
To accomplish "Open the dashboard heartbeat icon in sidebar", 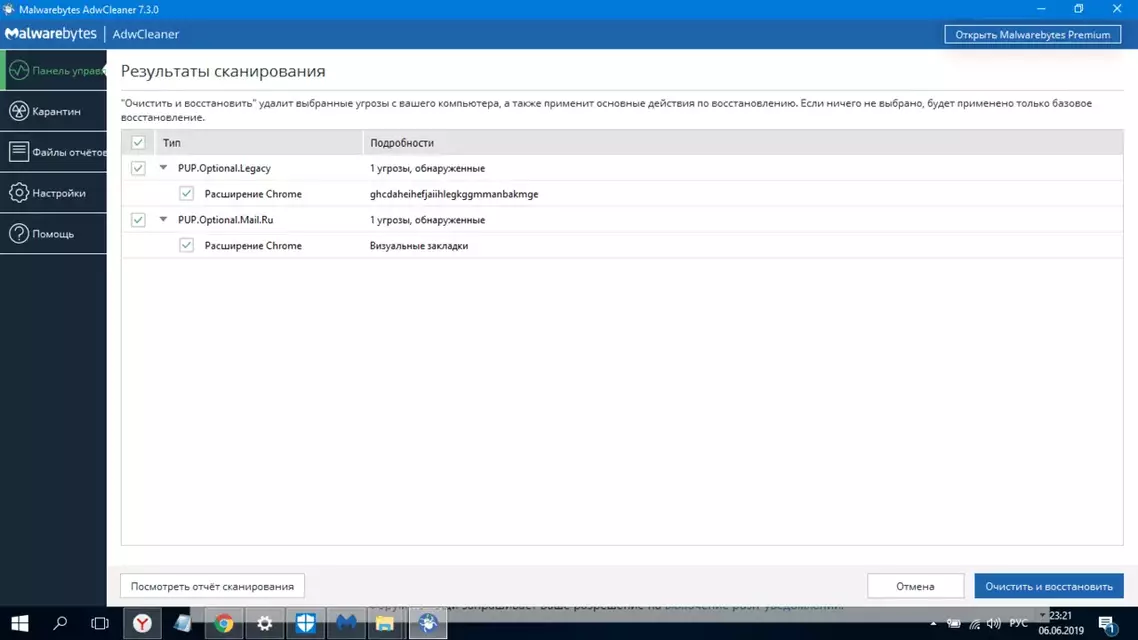I will (x=19, y=70).
